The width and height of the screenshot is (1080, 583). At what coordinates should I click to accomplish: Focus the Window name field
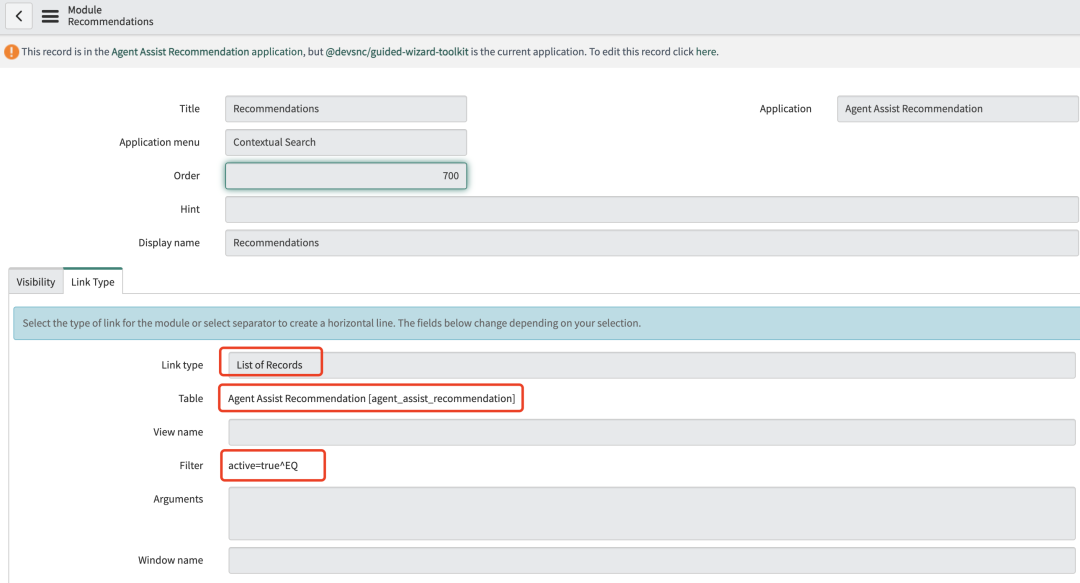click(651, 560)
